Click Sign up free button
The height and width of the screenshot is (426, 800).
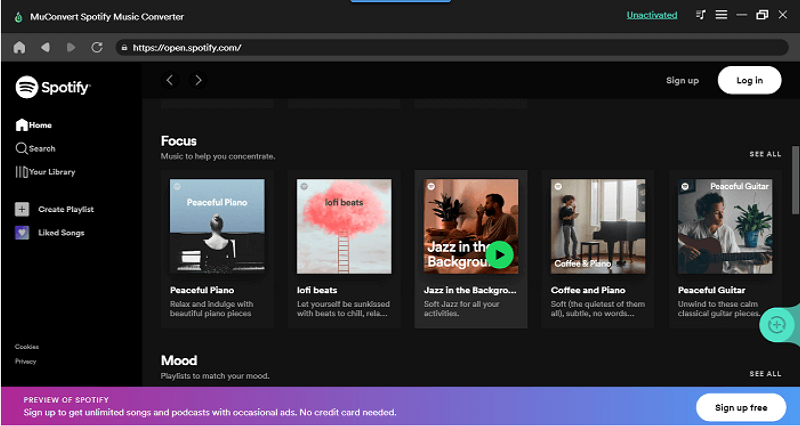741,407
